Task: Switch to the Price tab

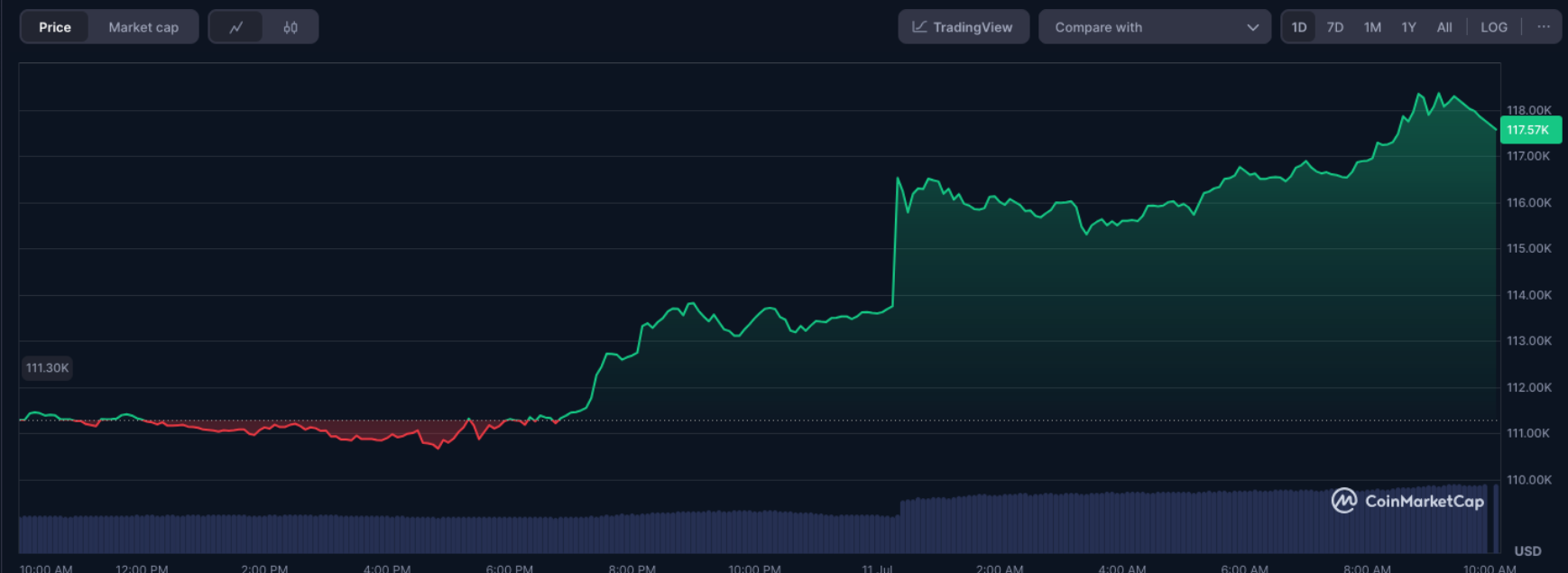Action: tap(55, 27)
